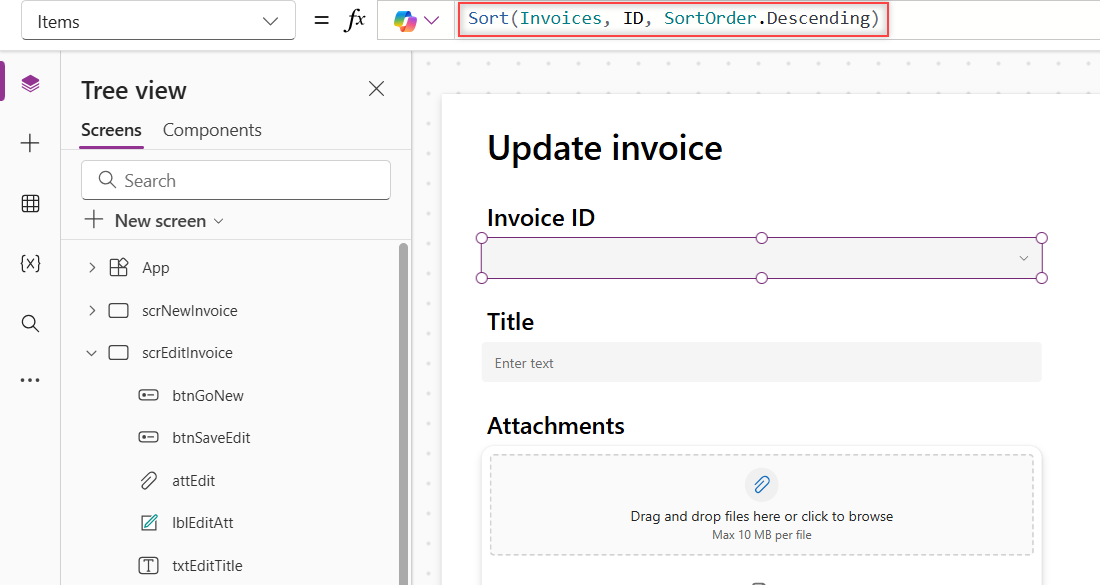The height and width of the screenshot is (585, 1100).
Task: Open the more options ellipsis in sidebar
Action: click(x=30, y=380)
